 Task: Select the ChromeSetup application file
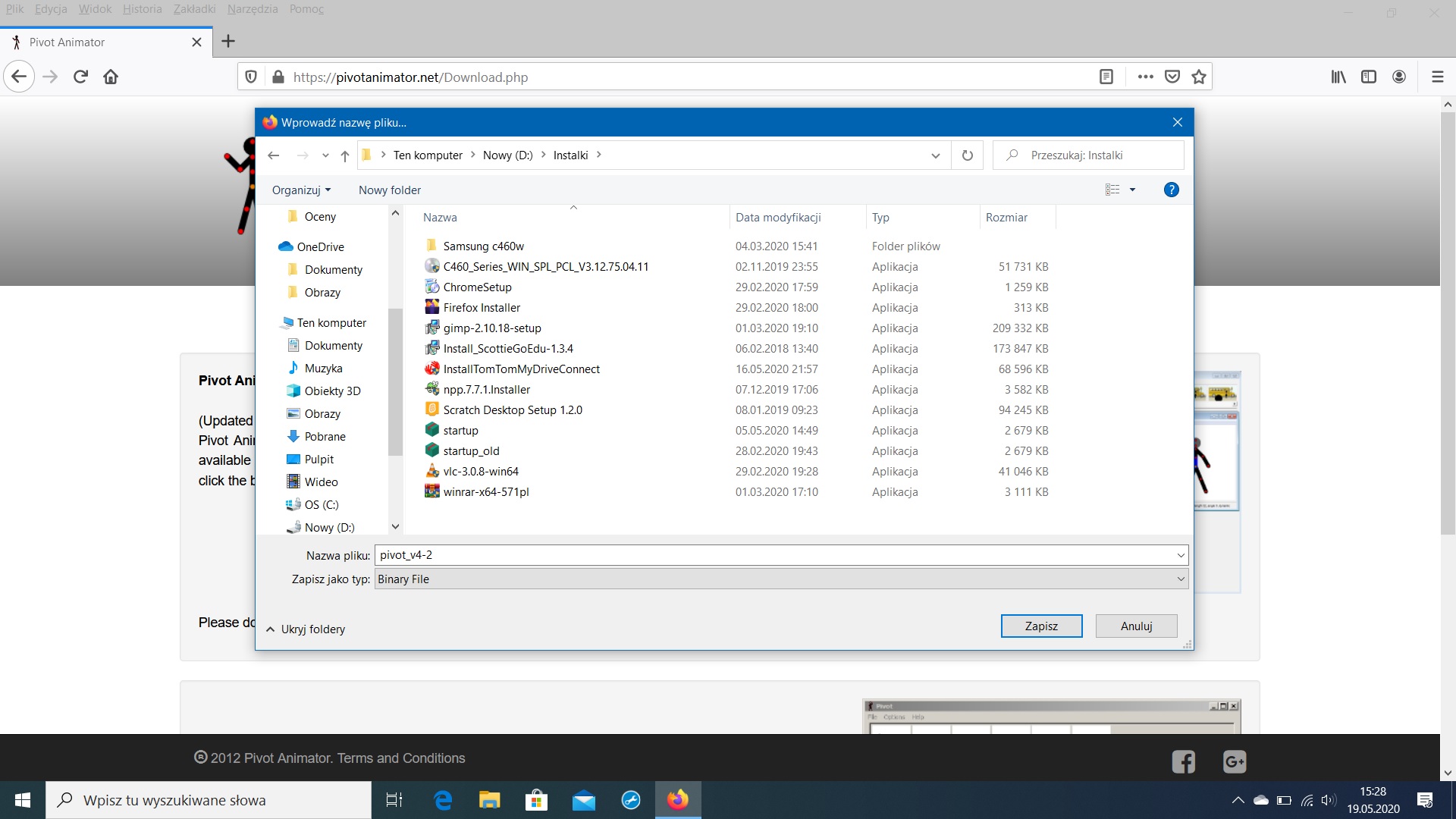477,287
